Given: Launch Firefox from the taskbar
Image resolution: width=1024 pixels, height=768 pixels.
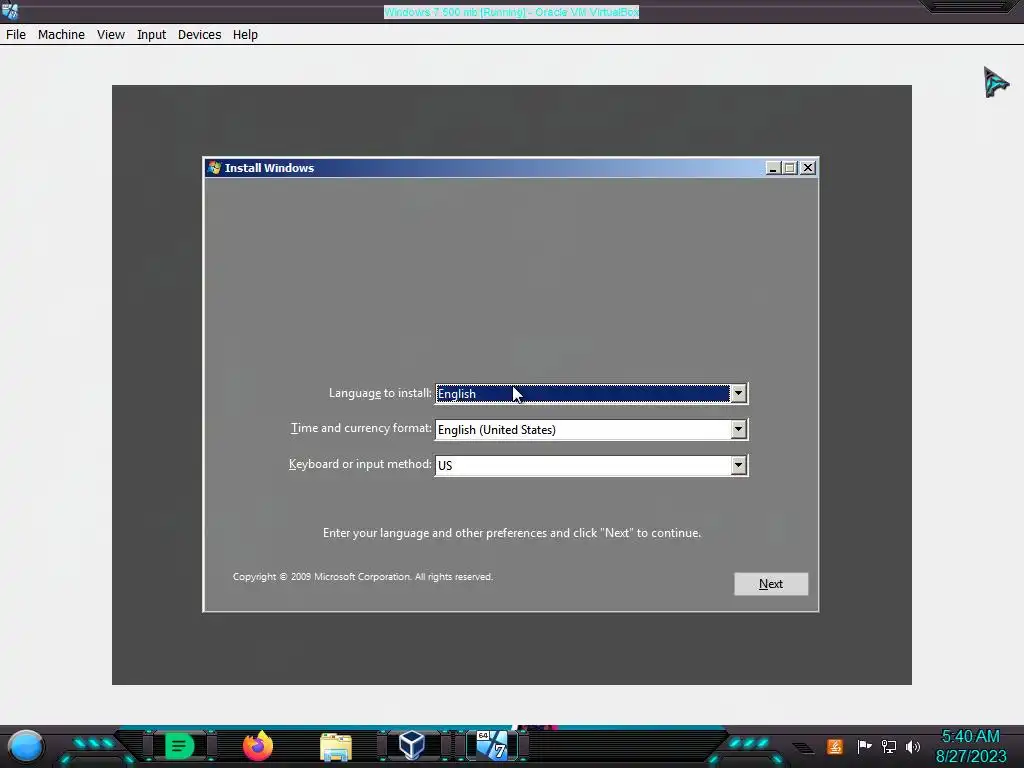Looking at the screenshot, I should tap(258, 746).
